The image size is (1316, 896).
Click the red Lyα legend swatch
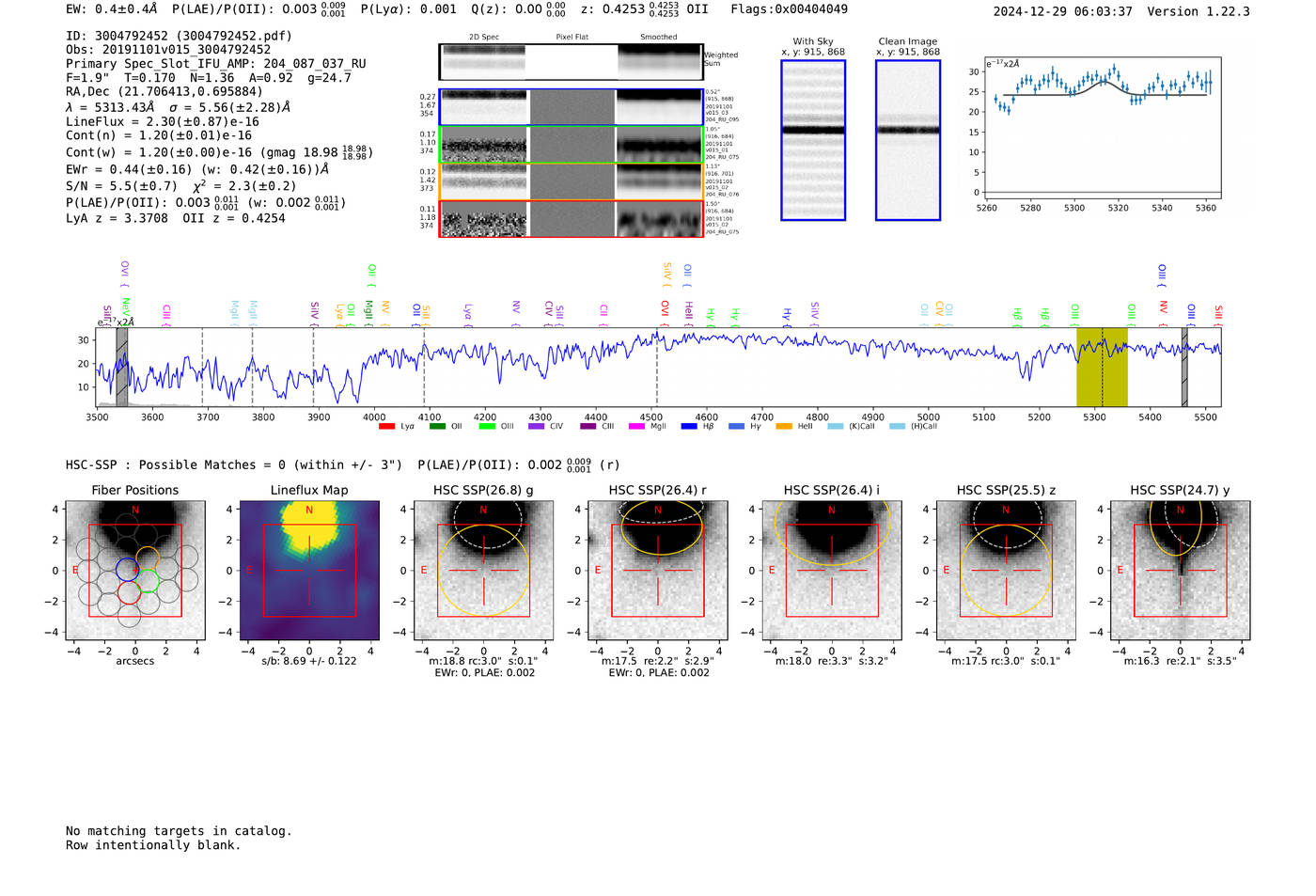386,427
